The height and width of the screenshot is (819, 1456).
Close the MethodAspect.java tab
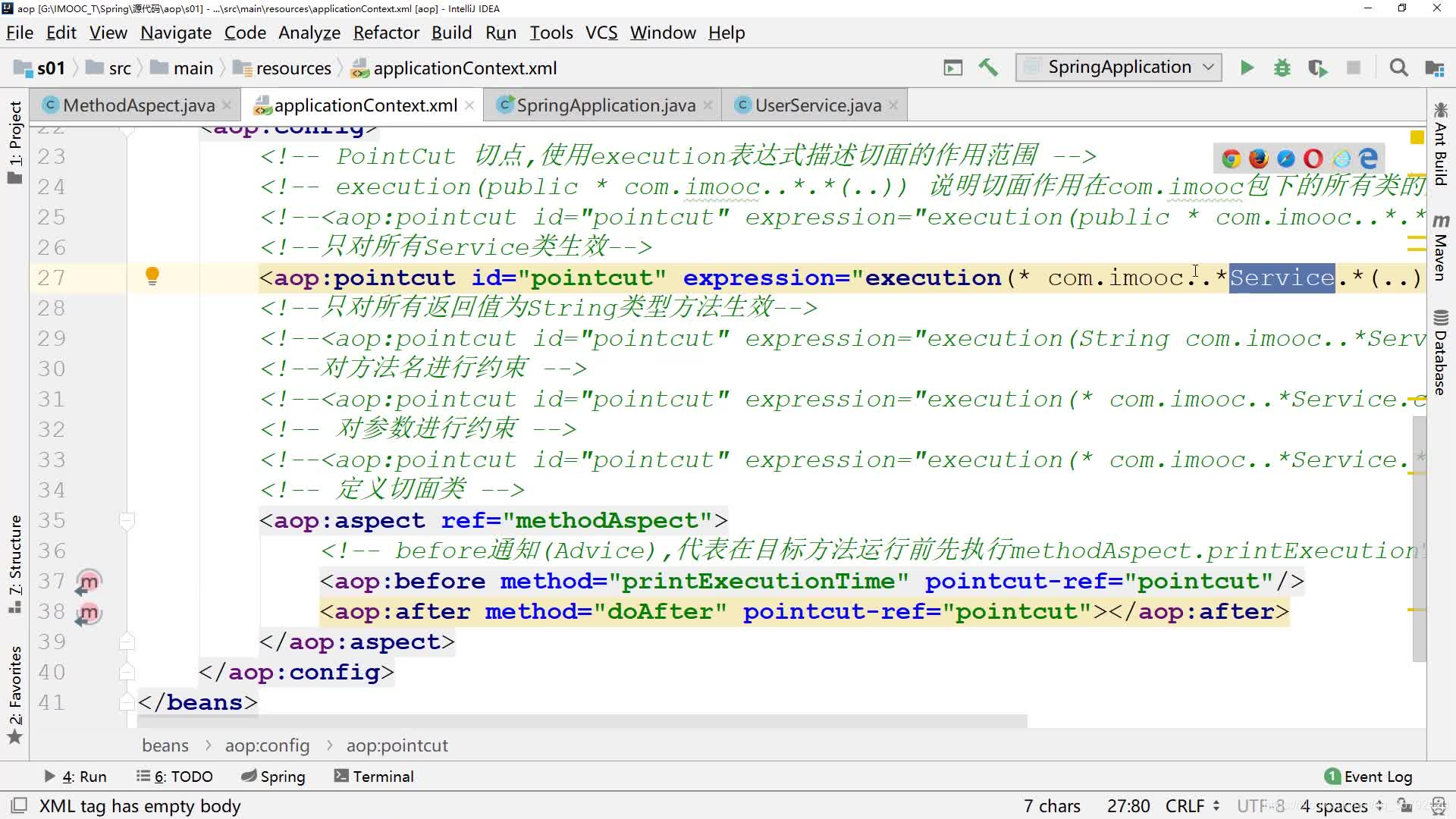(x=227, y=105)
